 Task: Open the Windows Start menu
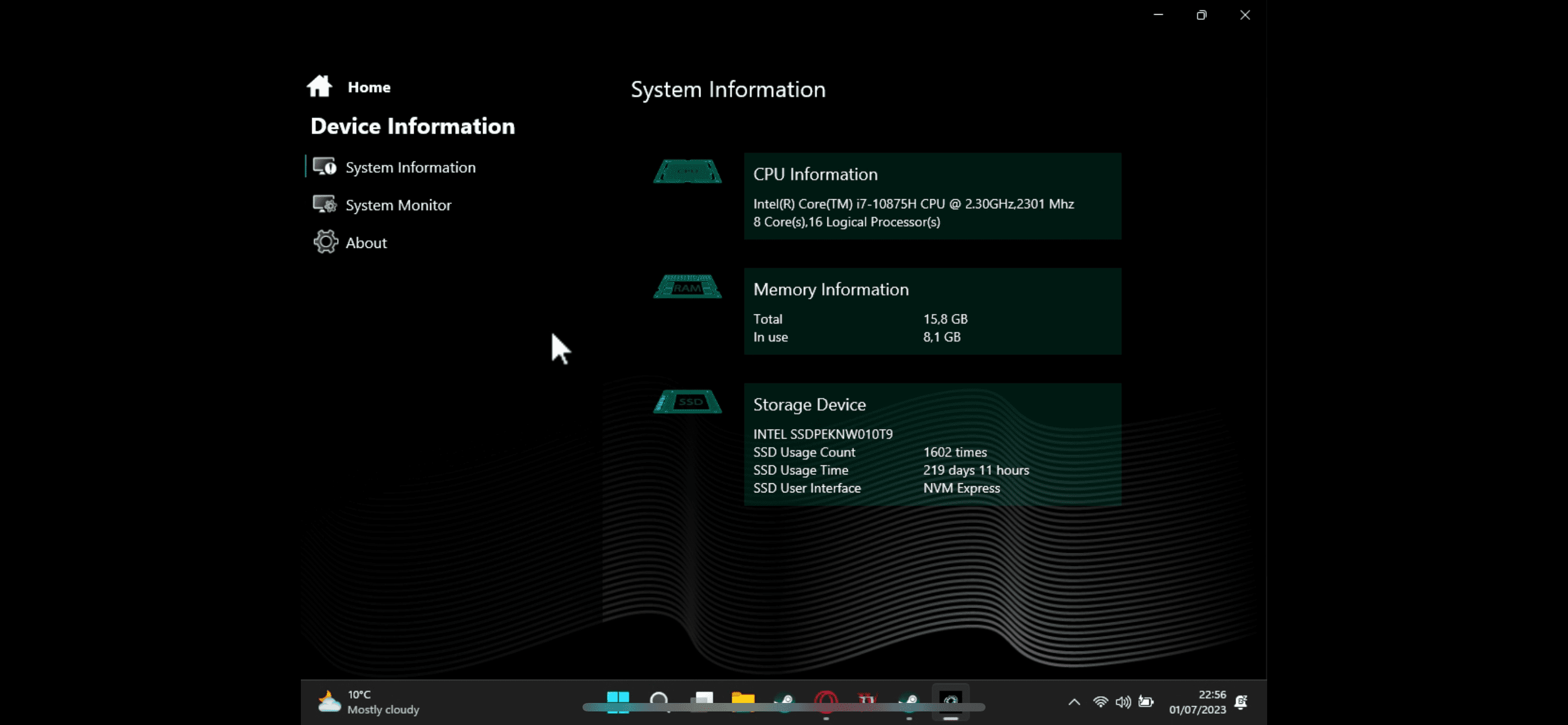(x=618, y=702)
